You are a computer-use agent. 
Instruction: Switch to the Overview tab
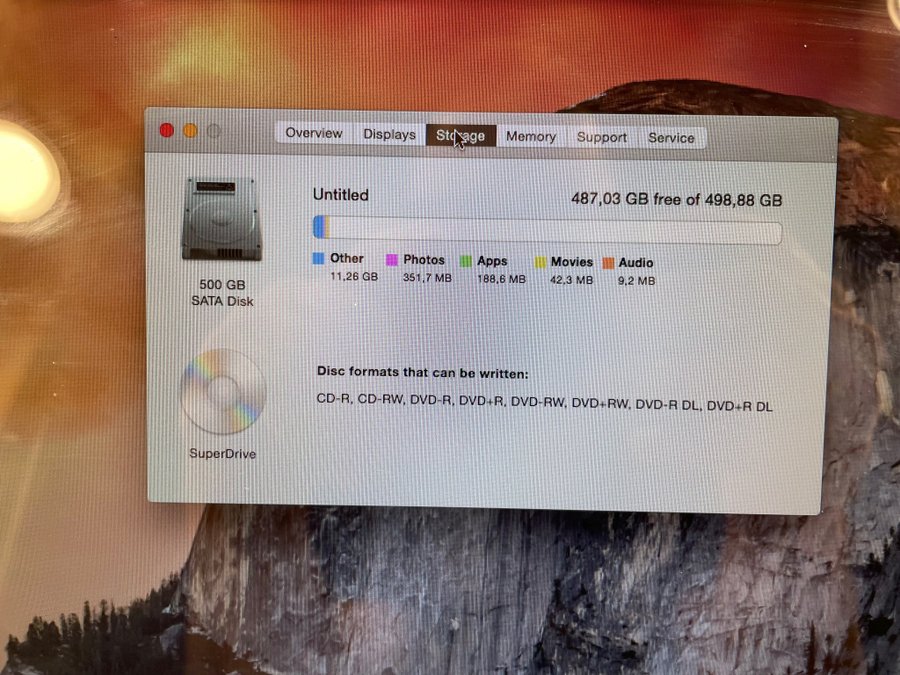[x=313, y=134]
